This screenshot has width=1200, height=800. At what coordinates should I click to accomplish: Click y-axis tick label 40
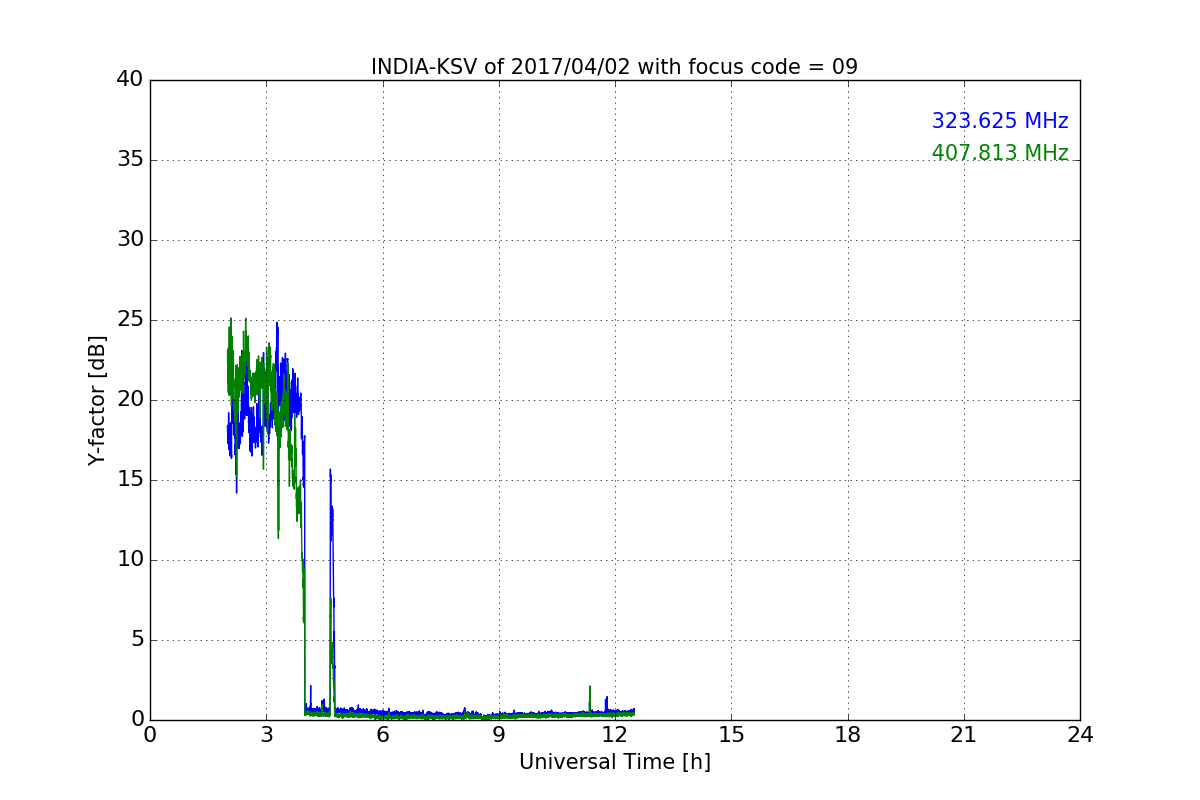130,80
